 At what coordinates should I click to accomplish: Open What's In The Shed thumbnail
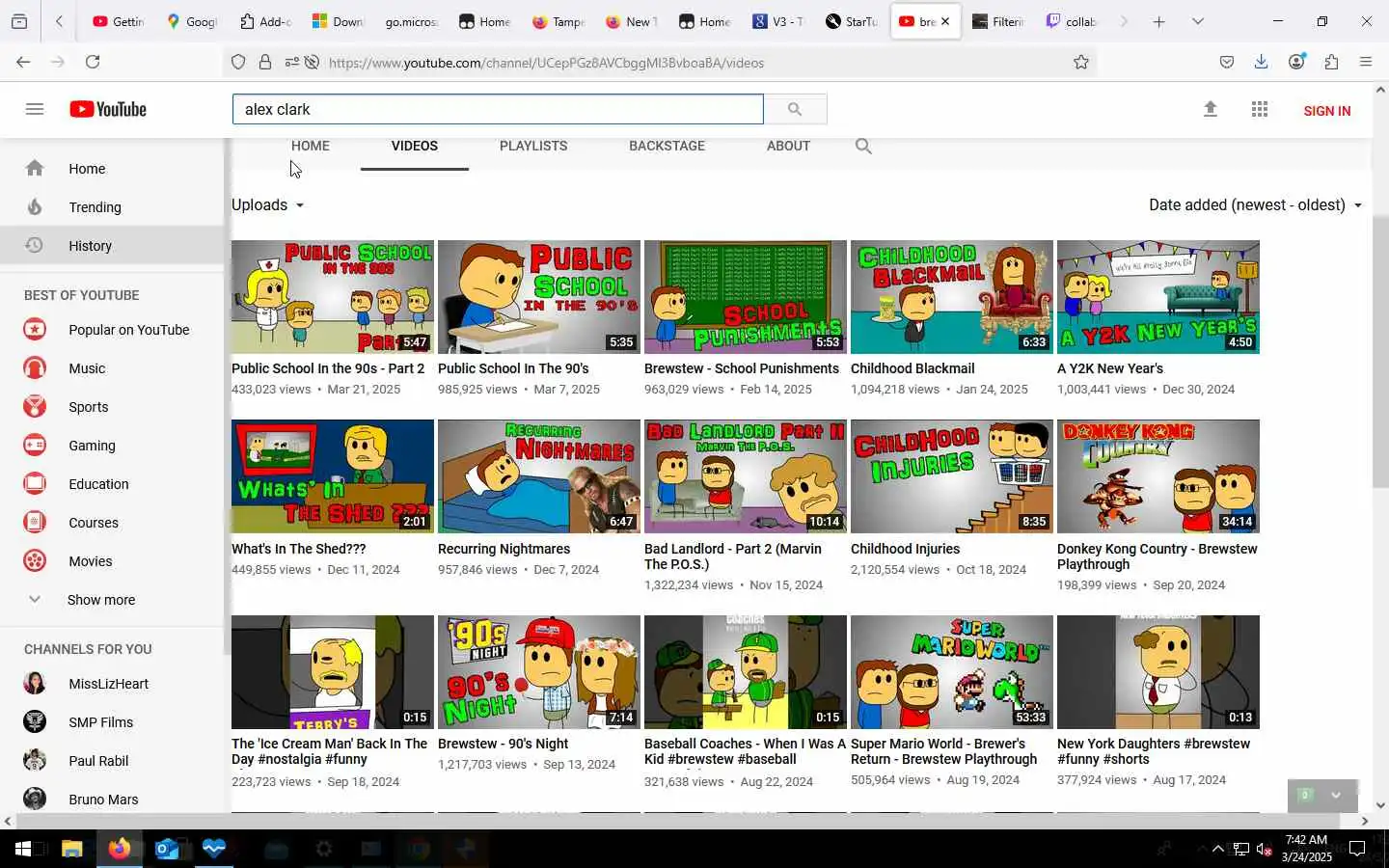pyautogui.click(x=332, y=476)
